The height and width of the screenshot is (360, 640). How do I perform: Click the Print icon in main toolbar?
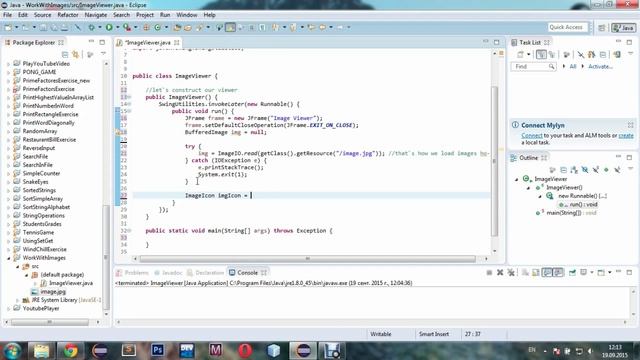tap(64, 27)
